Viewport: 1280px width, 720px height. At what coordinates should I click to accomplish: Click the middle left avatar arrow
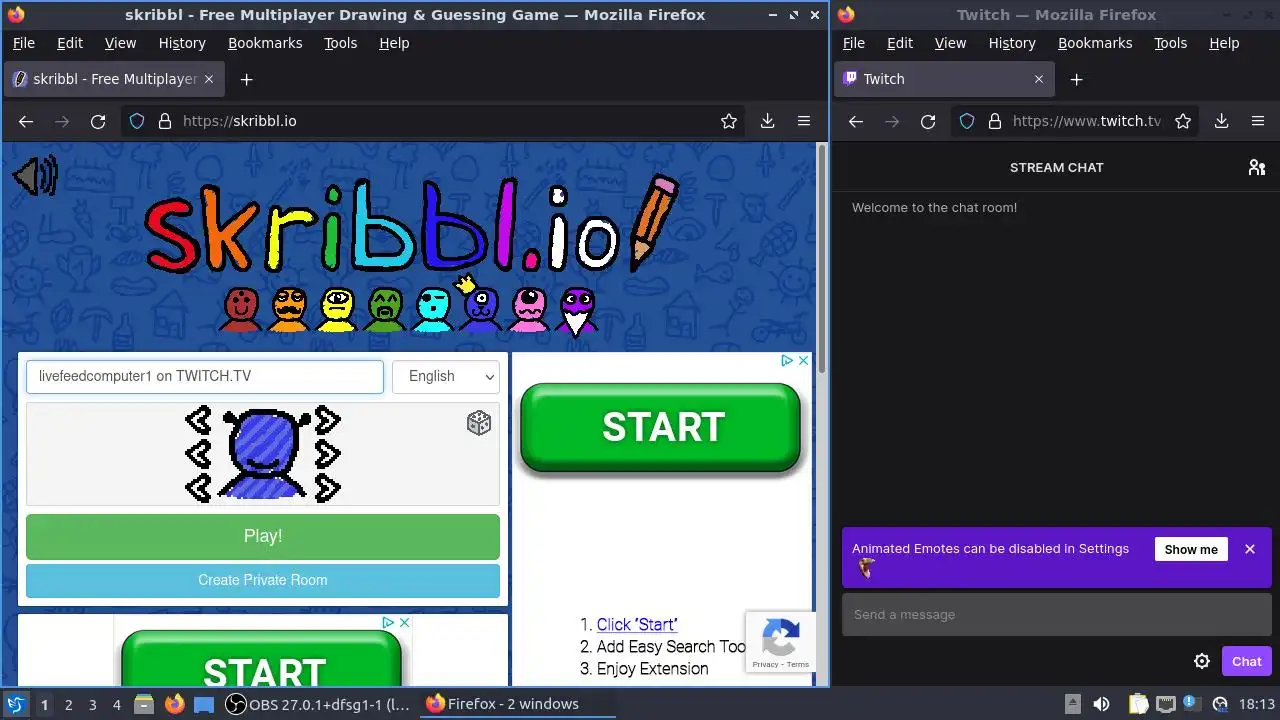pyautogui.click(x=198, y=454)
